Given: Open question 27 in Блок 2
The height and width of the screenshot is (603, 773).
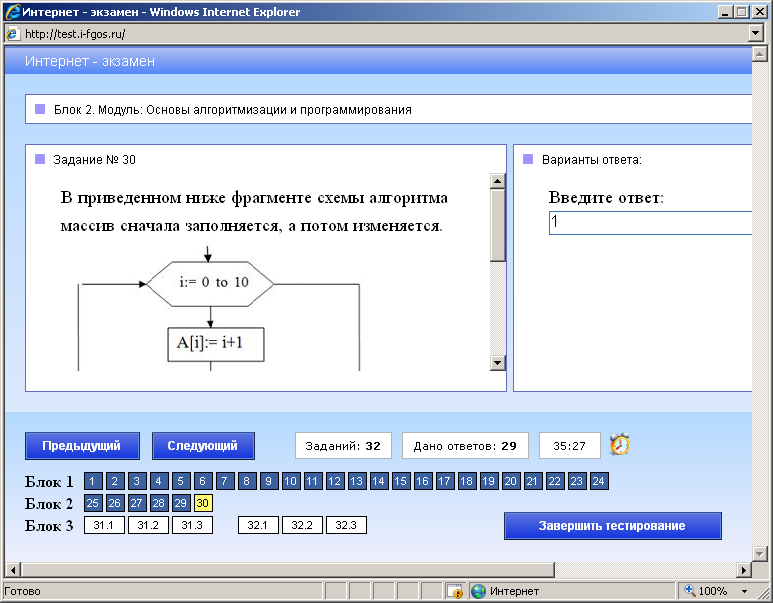Looking at the screenshot, I should tap(137, 503).
